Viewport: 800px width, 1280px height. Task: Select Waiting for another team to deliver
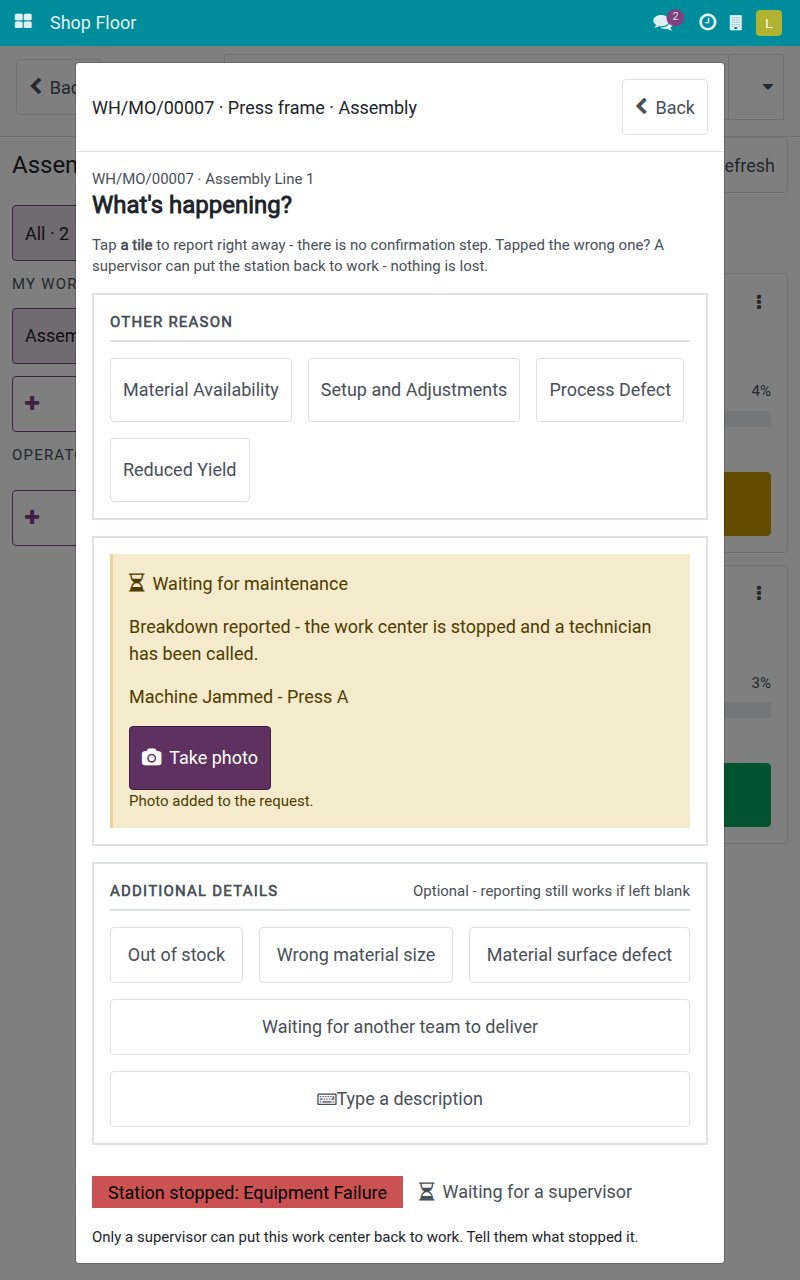(x=400, y=1027)
